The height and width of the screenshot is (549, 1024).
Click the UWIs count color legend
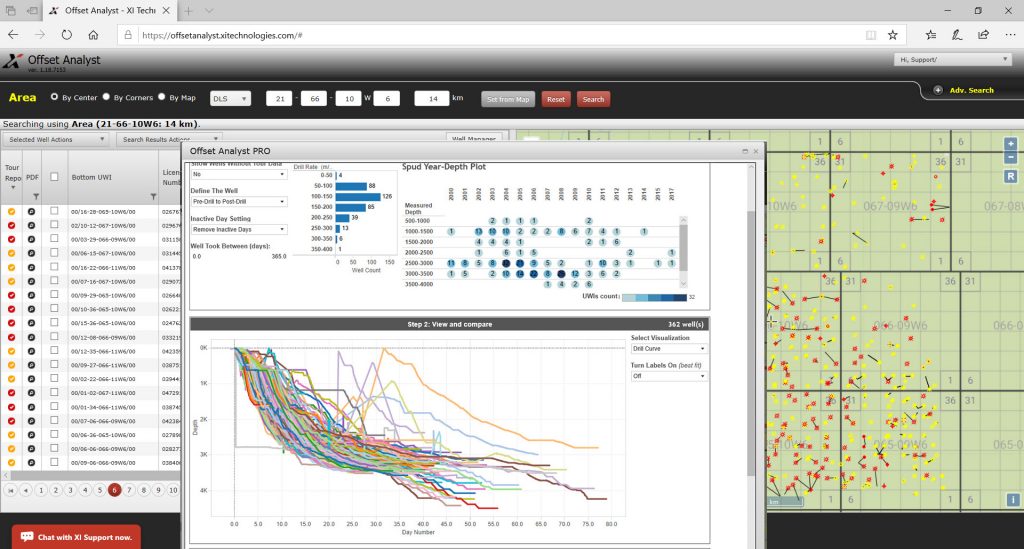tap(654, 298)
